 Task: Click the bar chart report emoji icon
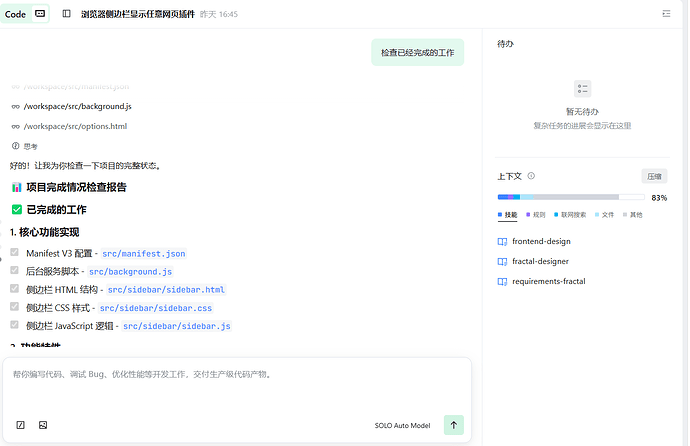(x=17, y=187)
